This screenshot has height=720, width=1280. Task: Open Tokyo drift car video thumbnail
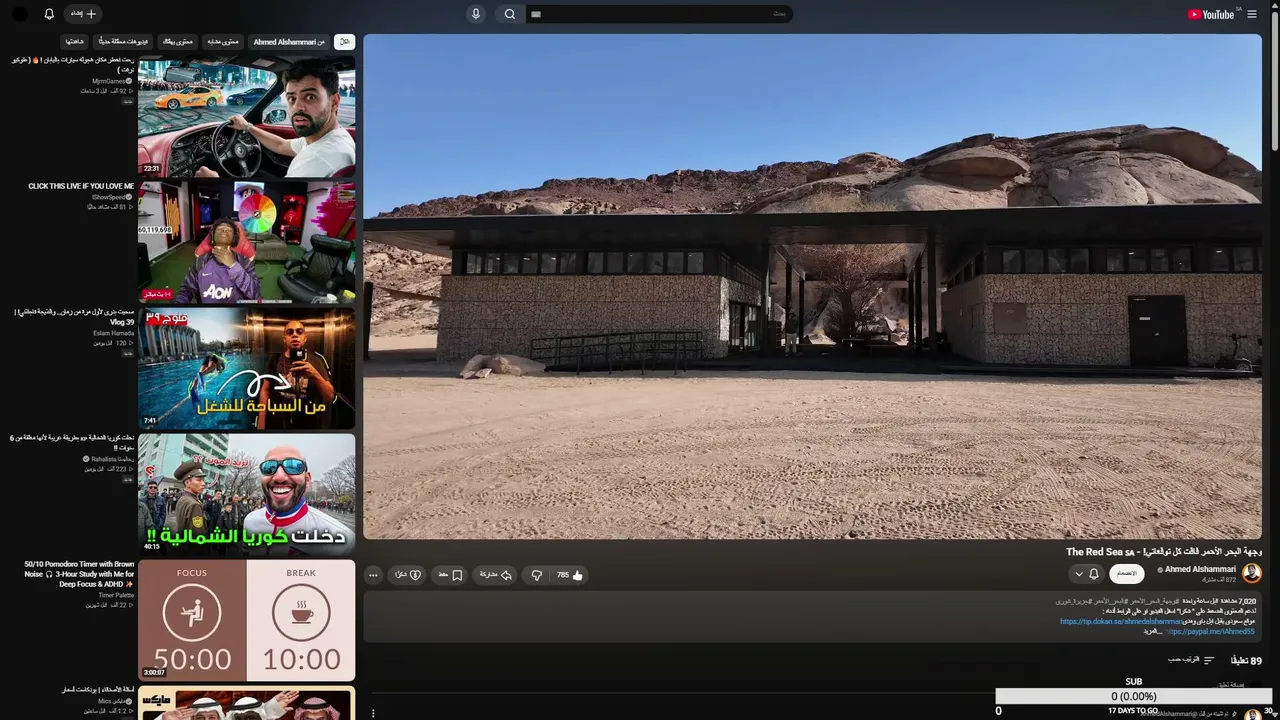coord(246,116)
